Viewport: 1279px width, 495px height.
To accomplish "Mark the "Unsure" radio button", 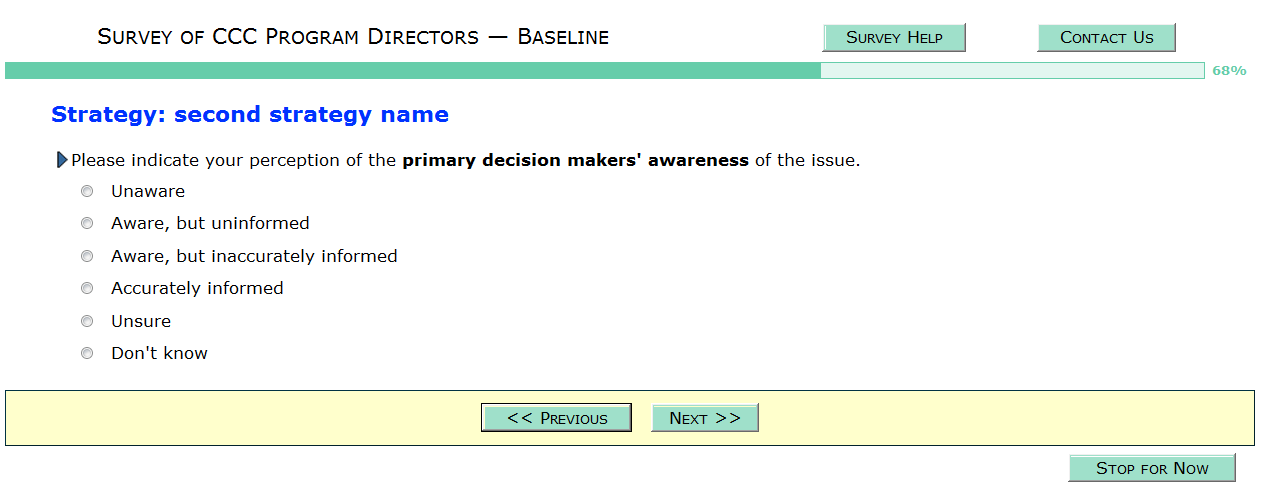I will (x=87, y=321).
